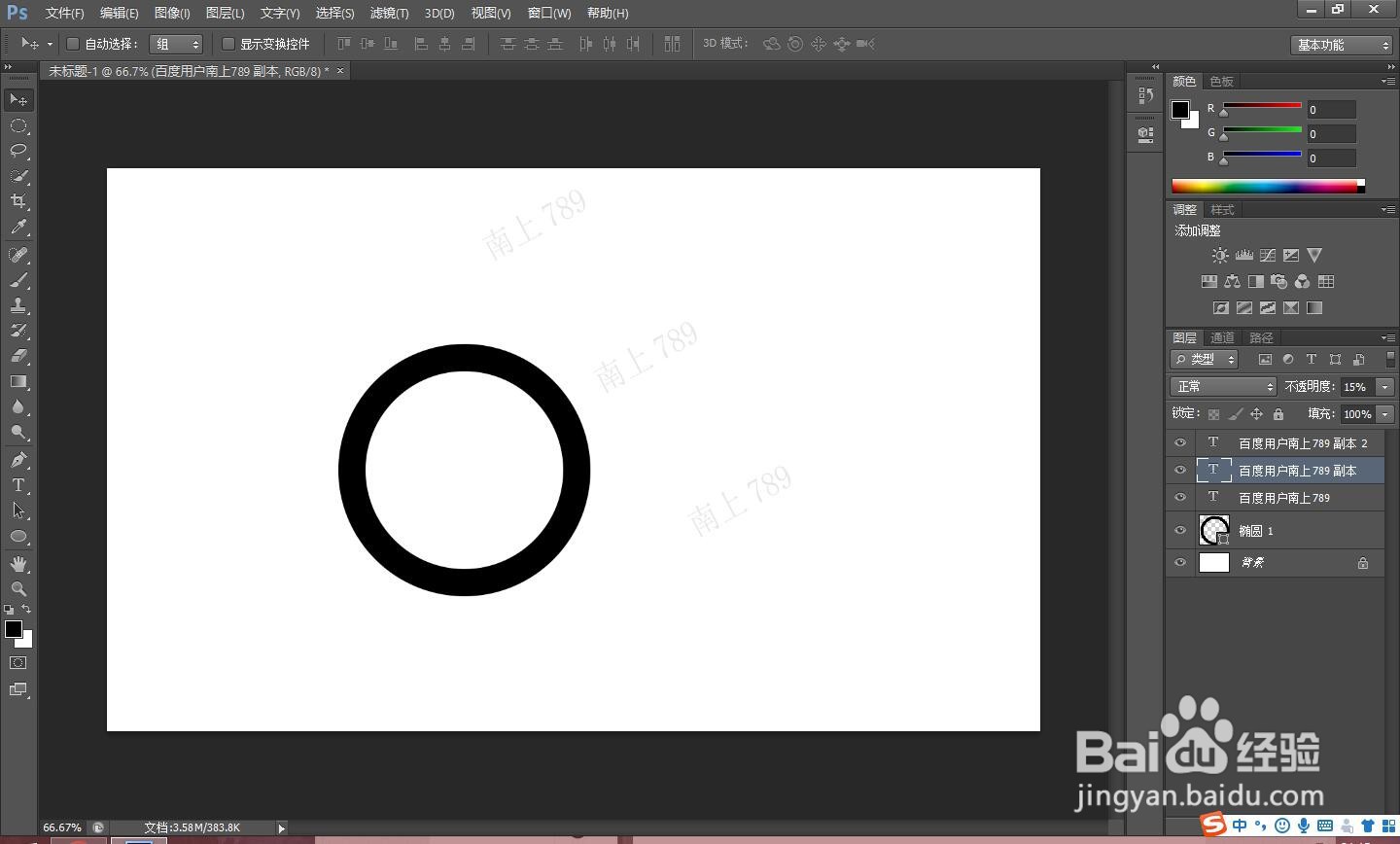The width and height of the screenshot is (1400, 844).
Task: Select the Dodge tool
Action: [x=18, y=432]
